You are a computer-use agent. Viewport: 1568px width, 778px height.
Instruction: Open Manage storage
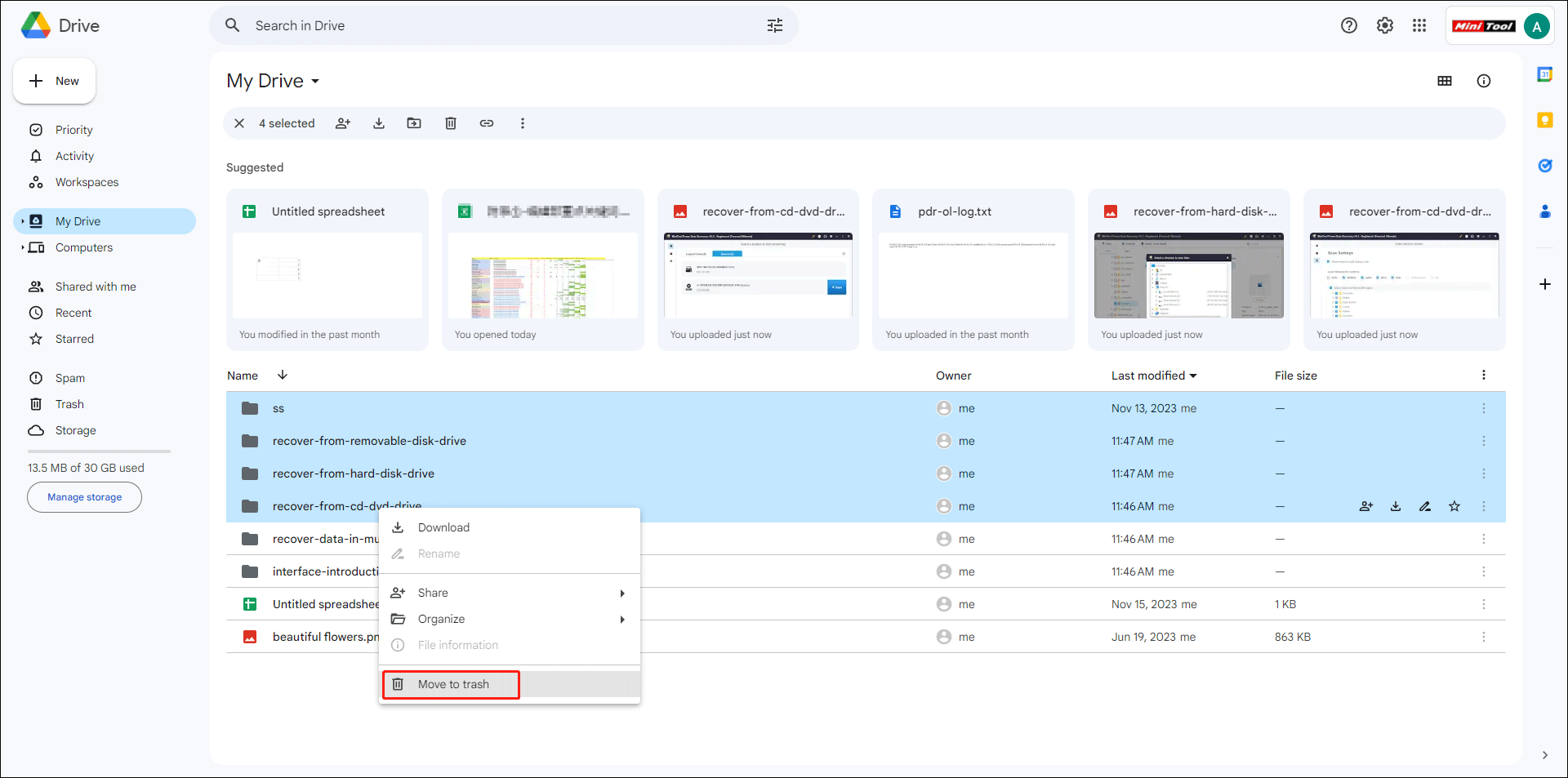tap(84, 496)
